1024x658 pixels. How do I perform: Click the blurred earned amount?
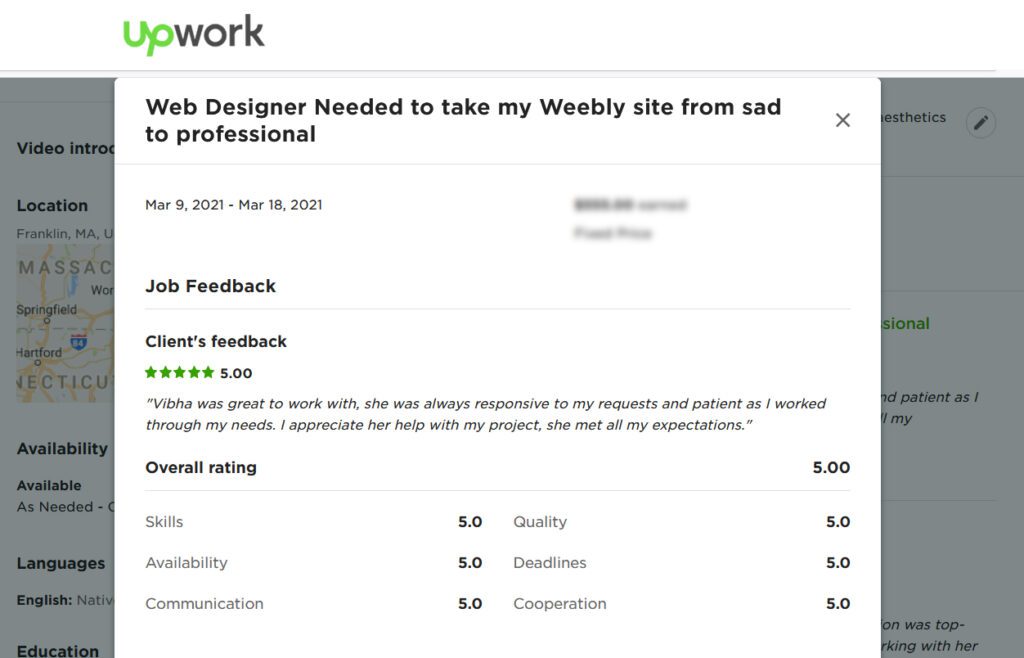(630, 205)
